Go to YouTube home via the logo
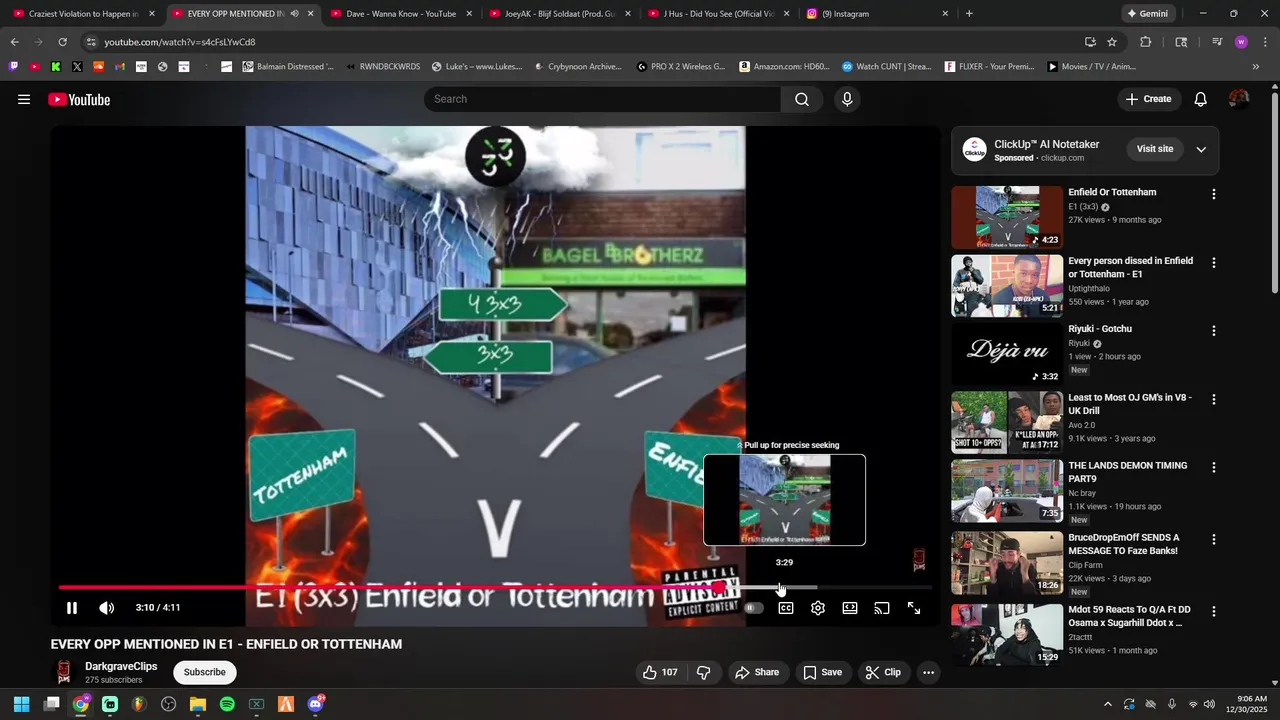1280x720 pixels. [x=79, y=99]
